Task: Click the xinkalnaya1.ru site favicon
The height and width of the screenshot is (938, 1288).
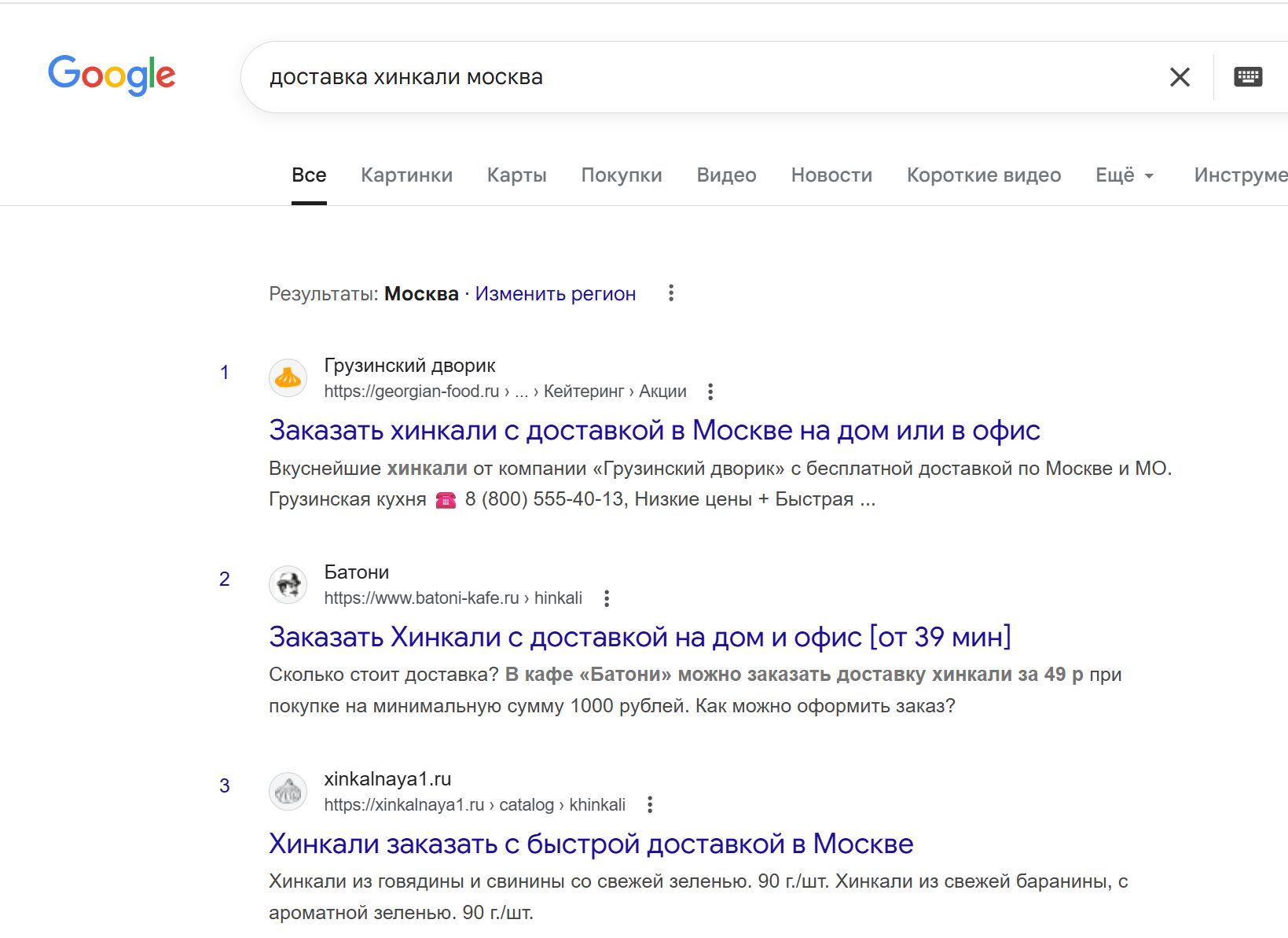Action: 288,792
